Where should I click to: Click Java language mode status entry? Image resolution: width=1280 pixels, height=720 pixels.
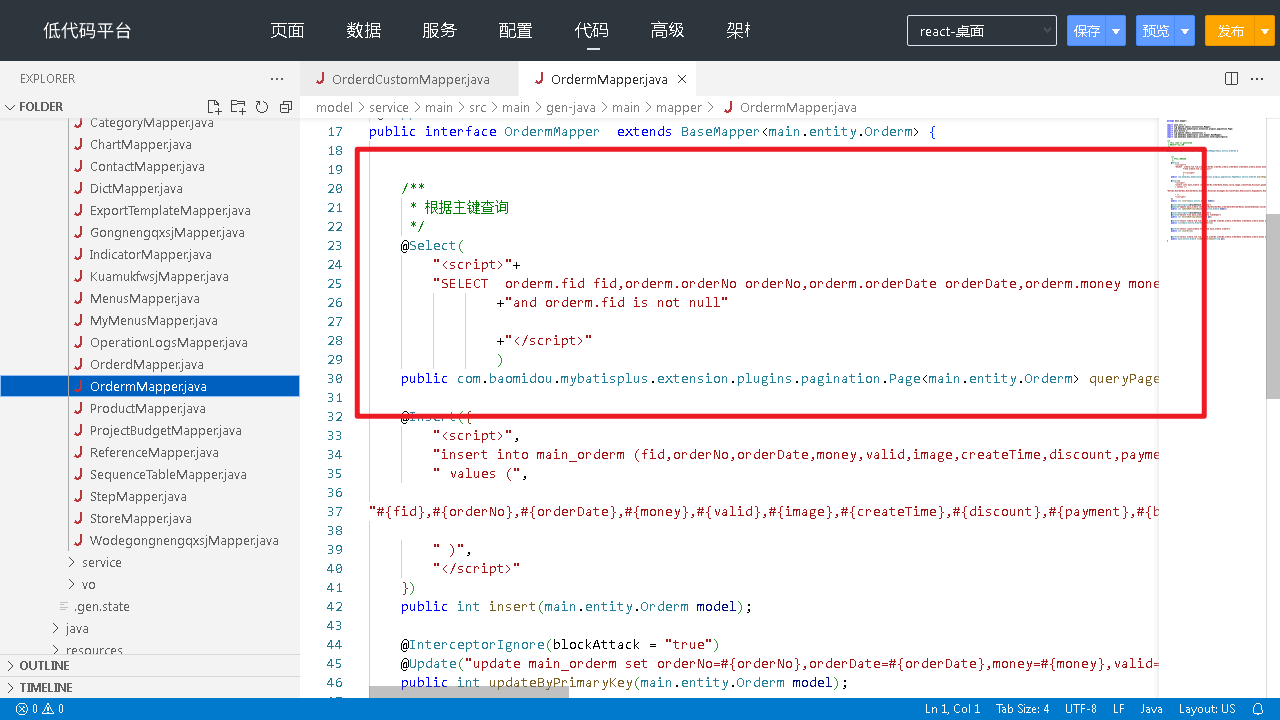tap(1151, 709)
